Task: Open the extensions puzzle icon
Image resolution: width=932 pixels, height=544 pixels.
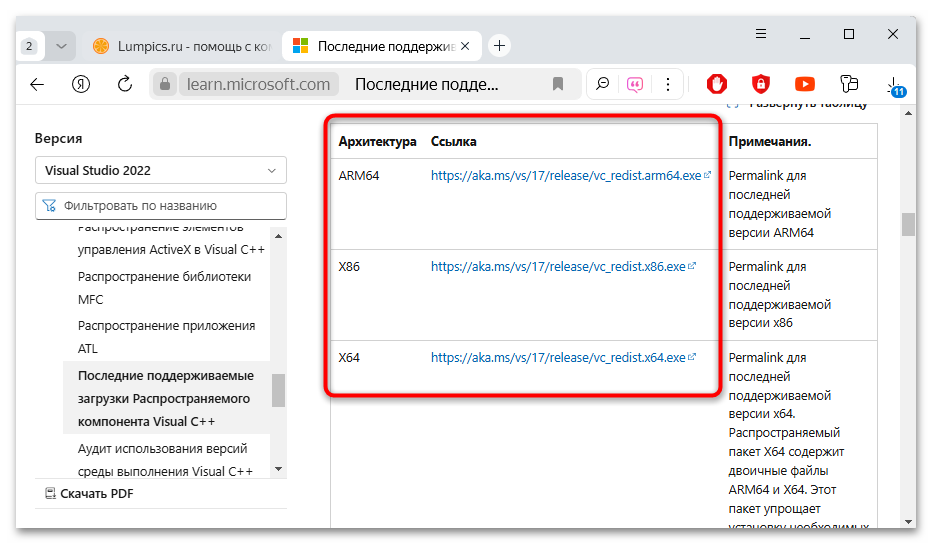Action: 849,84
